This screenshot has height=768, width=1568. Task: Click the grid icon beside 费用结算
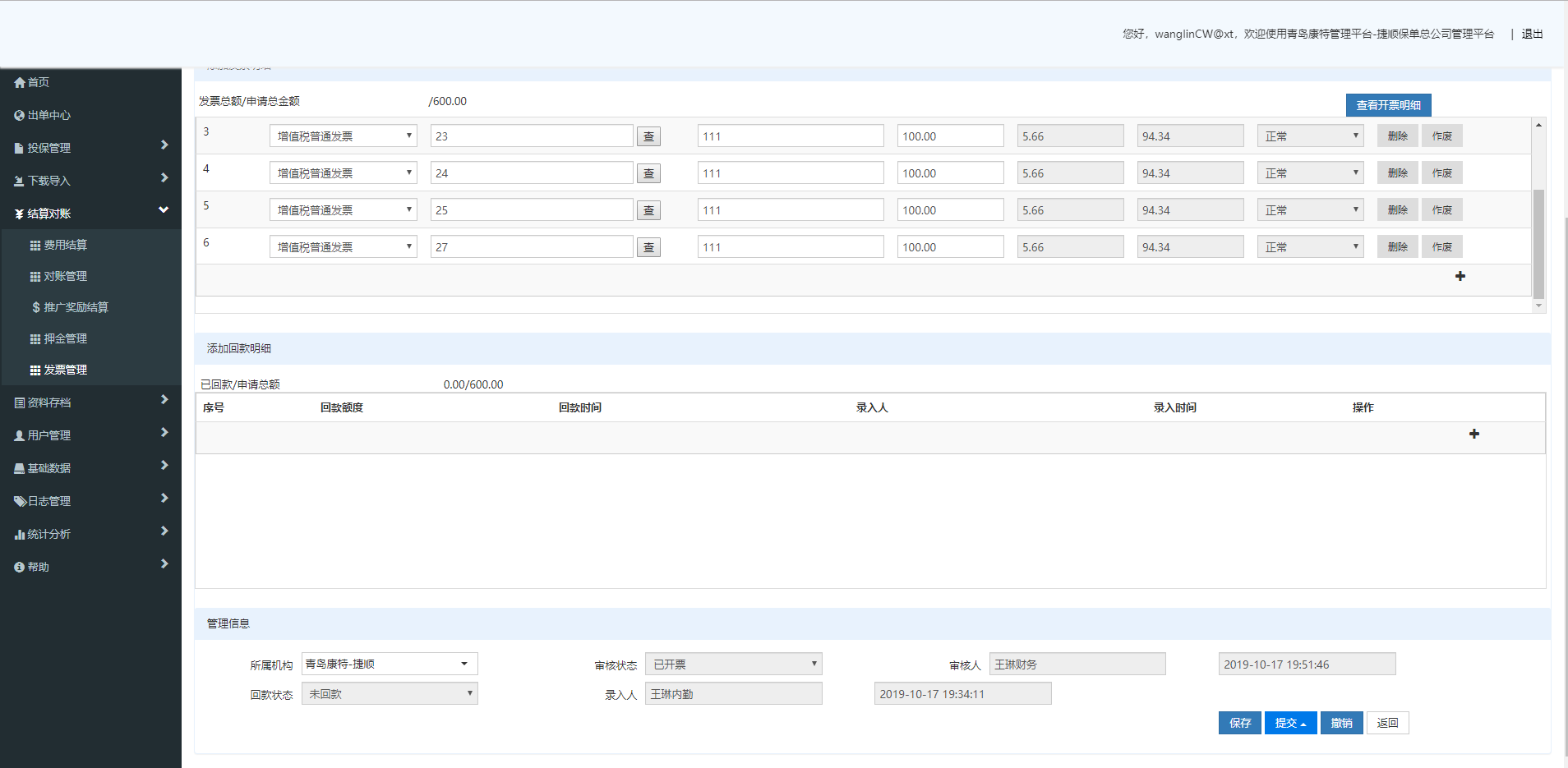pos(35,246)
